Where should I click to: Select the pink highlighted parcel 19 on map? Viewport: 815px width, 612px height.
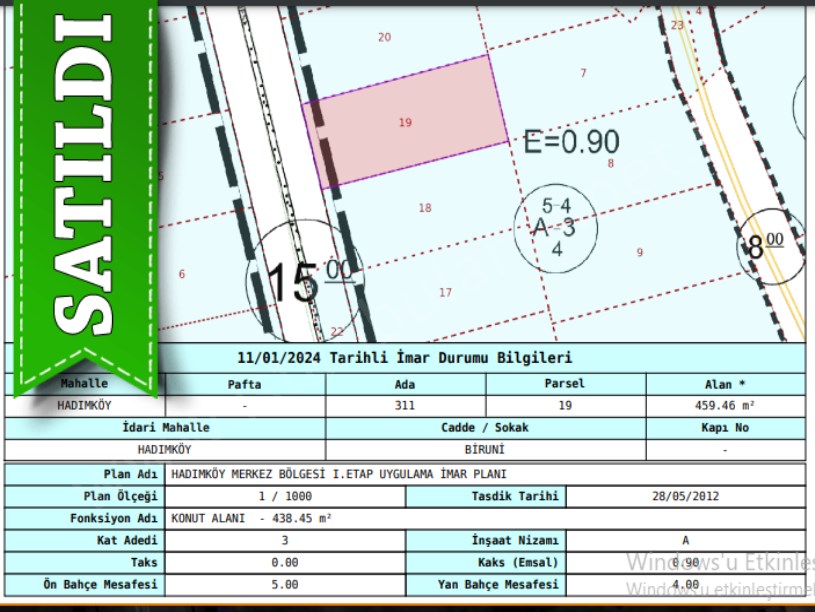tap(406, 122)
